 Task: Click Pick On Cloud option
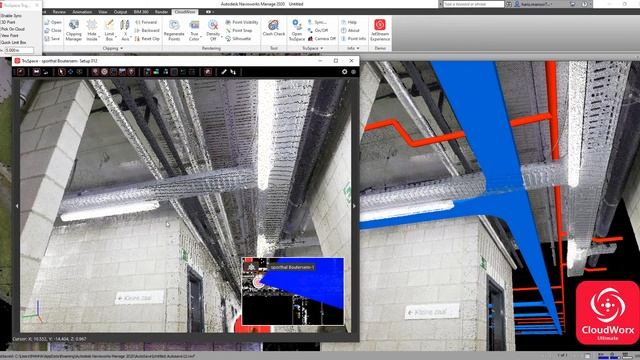(x=13, y=29)
